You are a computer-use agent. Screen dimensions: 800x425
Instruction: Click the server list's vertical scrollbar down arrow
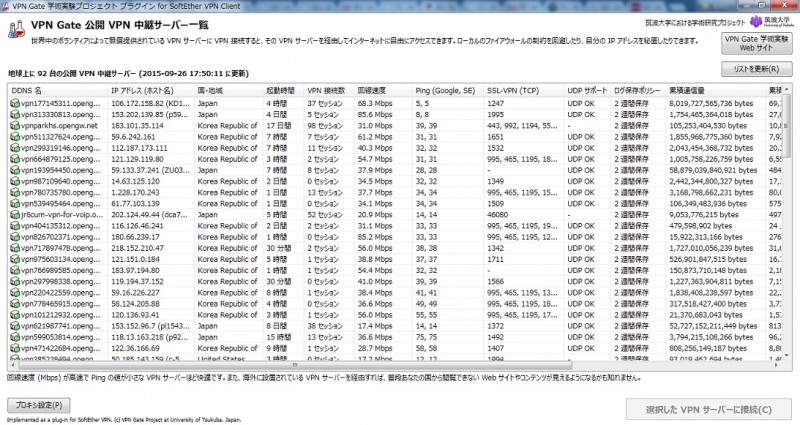tap(787, 356)
